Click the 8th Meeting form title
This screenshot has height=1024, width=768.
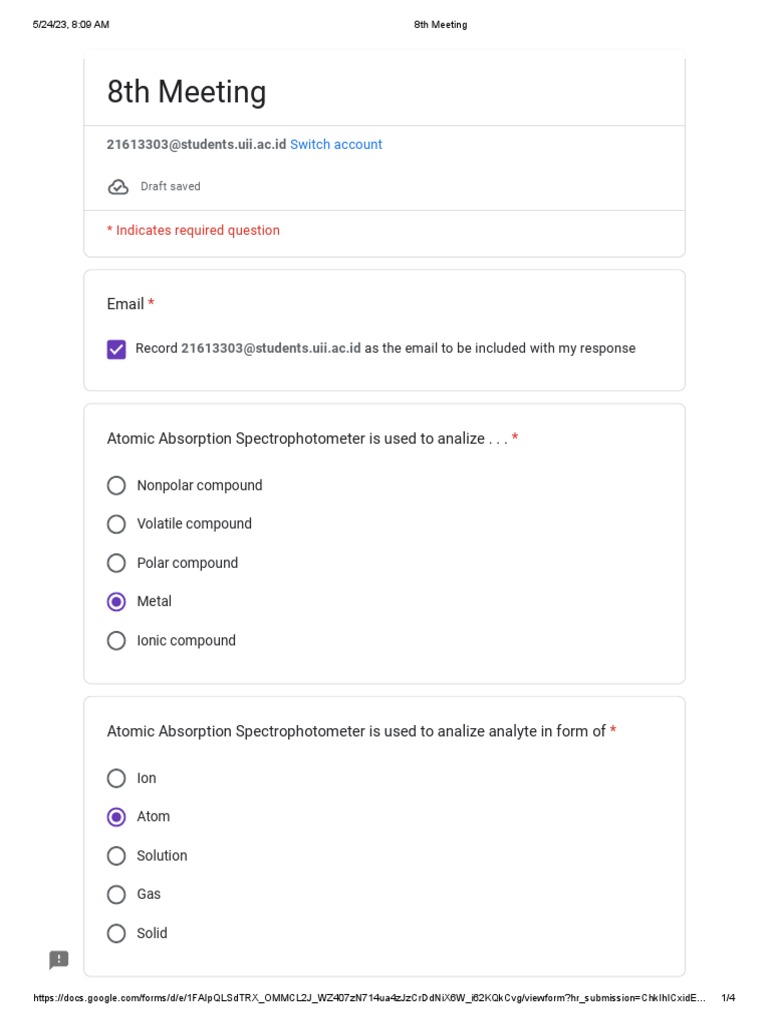[x=187, y=92]
